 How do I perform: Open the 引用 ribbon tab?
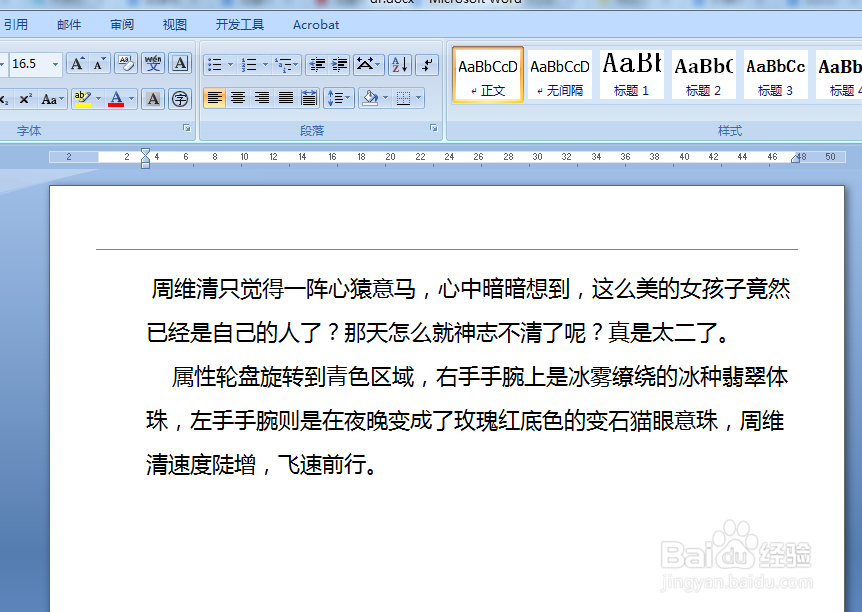coord(15,25)
